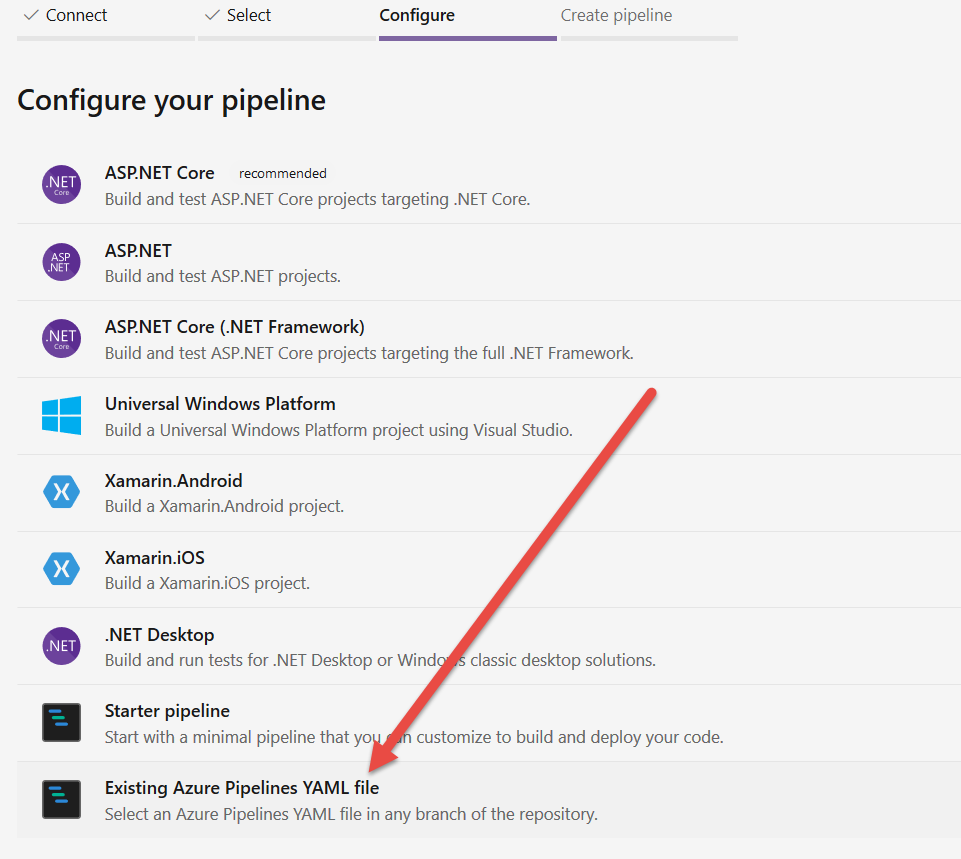Click the ASP.NET purple icon

click(61, 262)
